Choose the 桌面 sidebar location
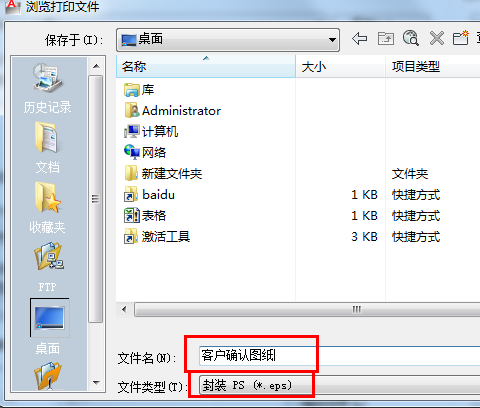The height and width of the screenshot is (408, 480). 49,327
